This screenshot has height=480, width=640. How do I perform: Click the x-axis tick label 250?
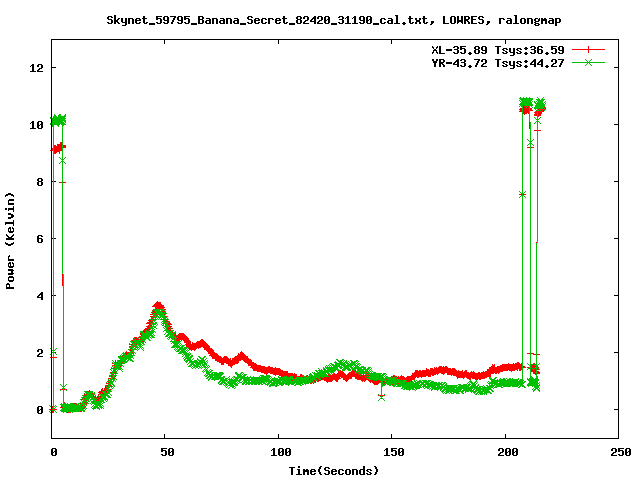[x=620, y=452]
